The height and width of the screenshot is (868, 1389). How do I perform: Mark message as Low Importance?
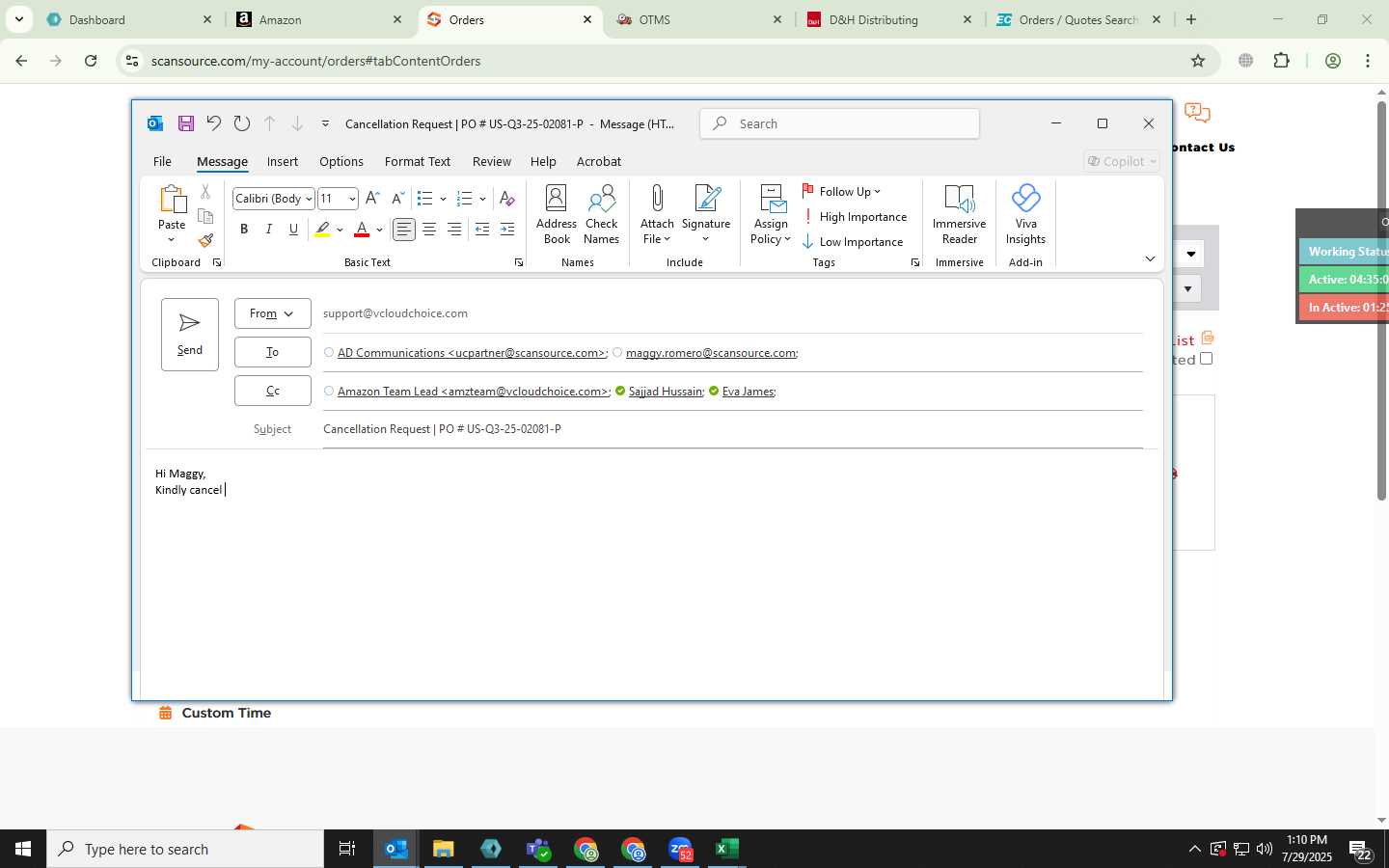pos(853,242)
